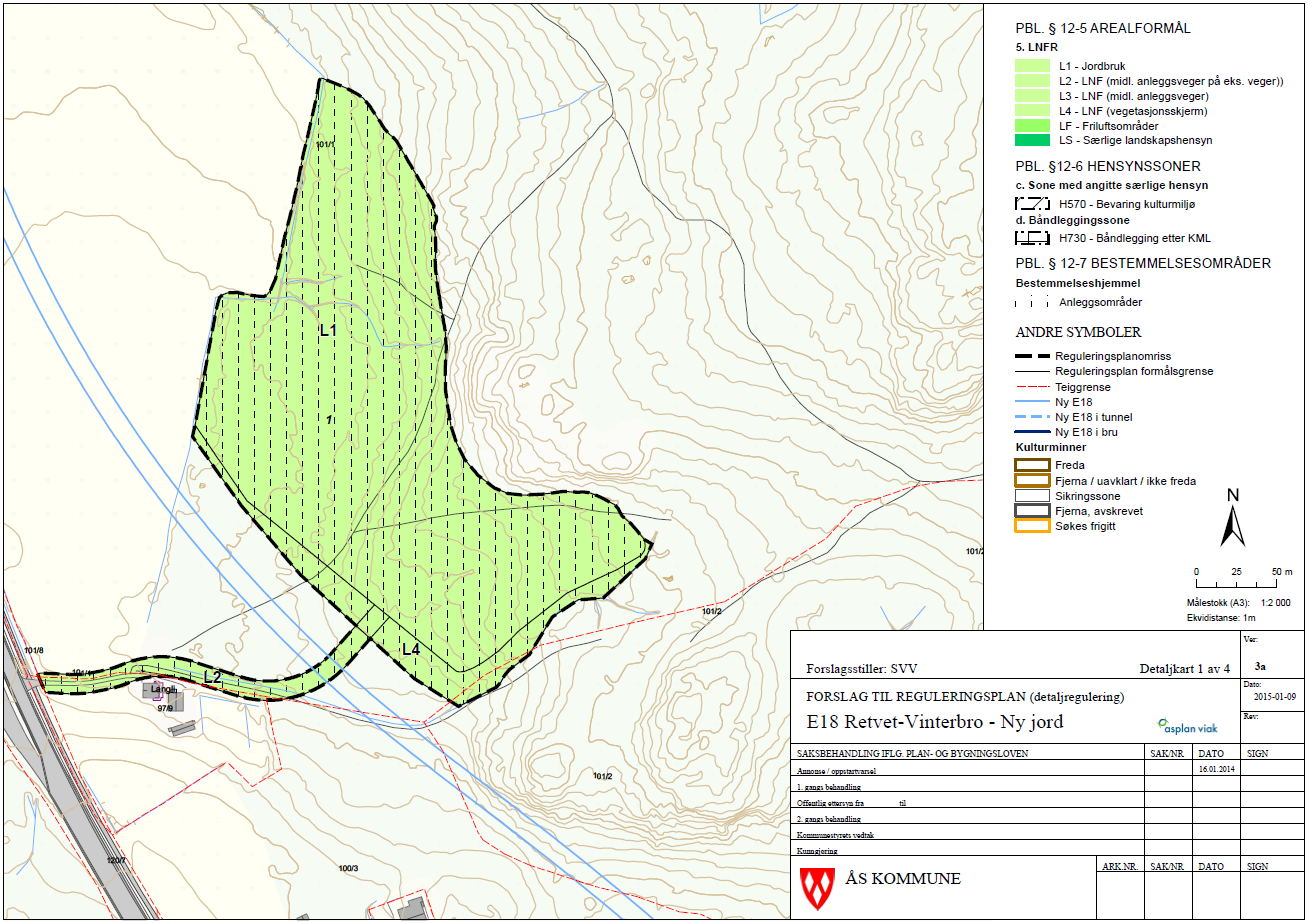This screenshot has height=923, width=1308.
Task: Click the PBL. §12-6 HENSYNSSONER heading
Action: (1108, 166)
